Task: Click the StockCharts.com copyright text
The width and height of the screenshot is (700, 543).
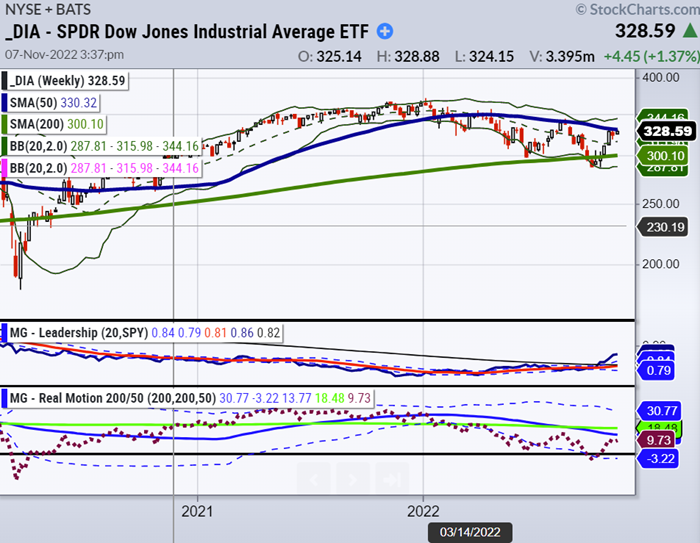Action: tap(638, 9)
